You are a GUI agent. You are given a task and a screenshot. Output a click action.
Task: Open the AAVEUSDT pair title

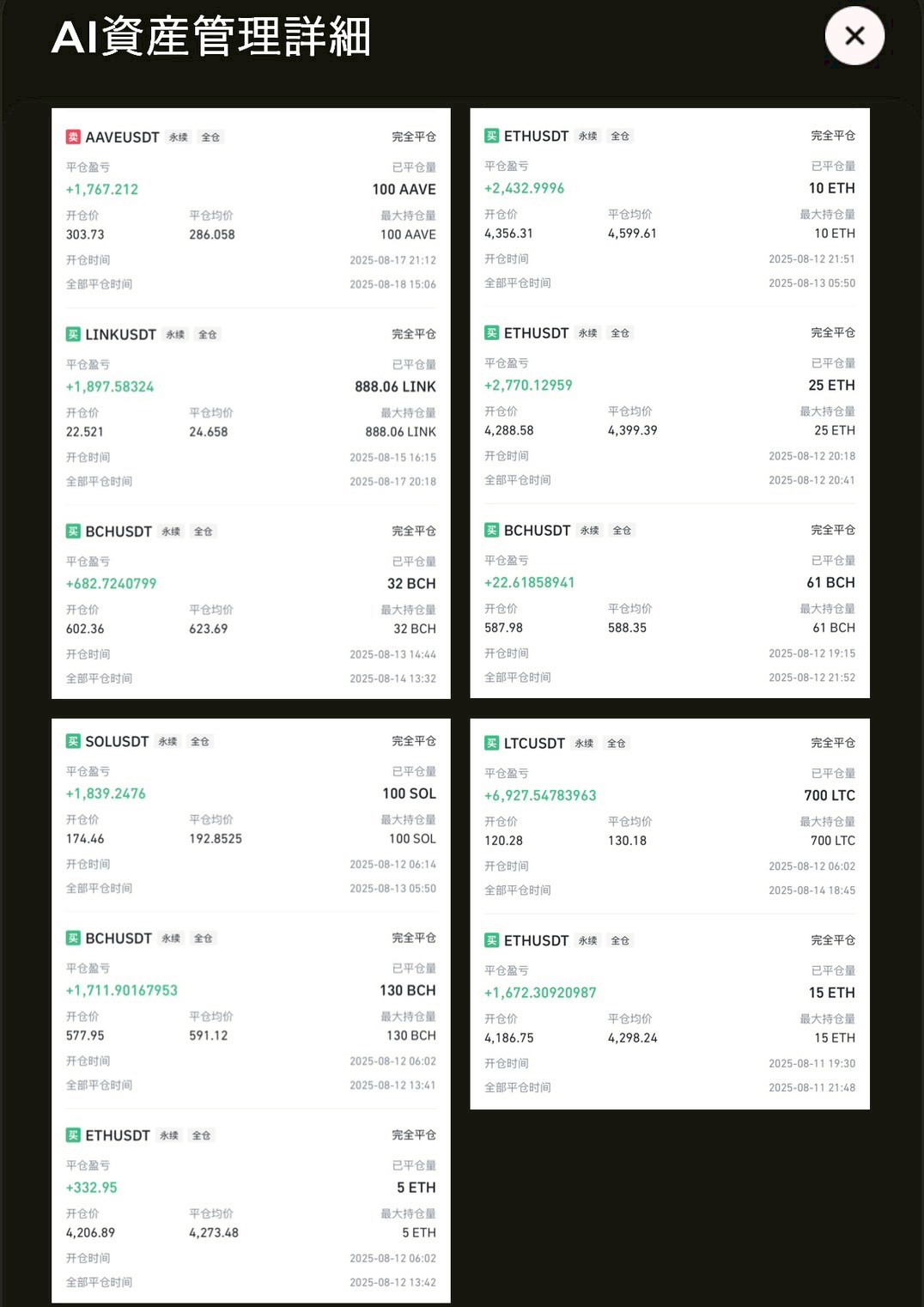click(x=122, y=137)
